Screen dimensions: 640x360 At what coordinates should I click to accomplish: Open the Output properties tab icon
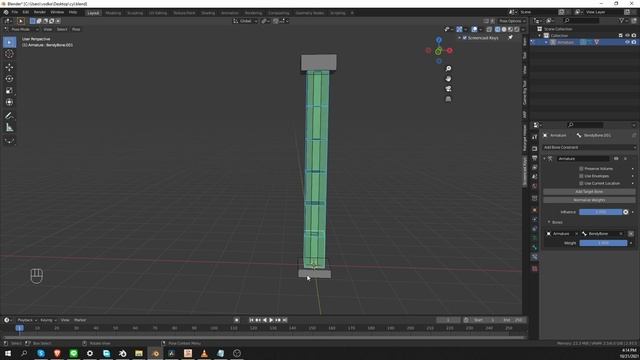[534, 158]
